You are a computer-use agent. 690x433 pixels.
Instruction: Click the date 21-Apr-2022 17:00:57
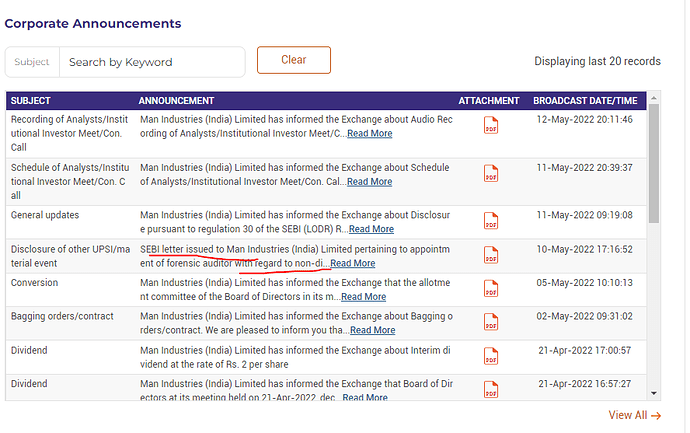[584, 350]
